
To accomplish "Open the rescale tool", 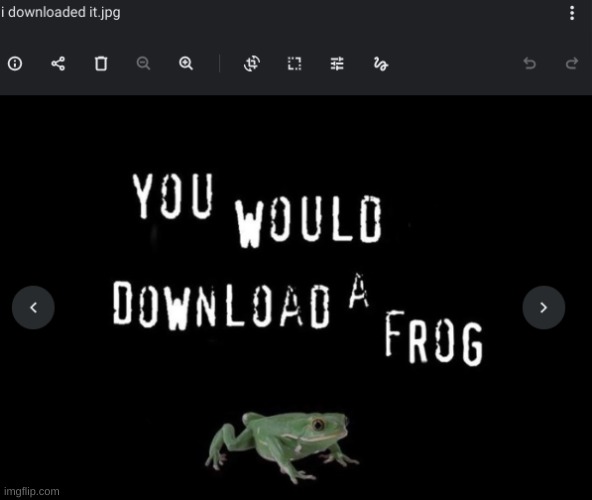I will coord(294,63).
